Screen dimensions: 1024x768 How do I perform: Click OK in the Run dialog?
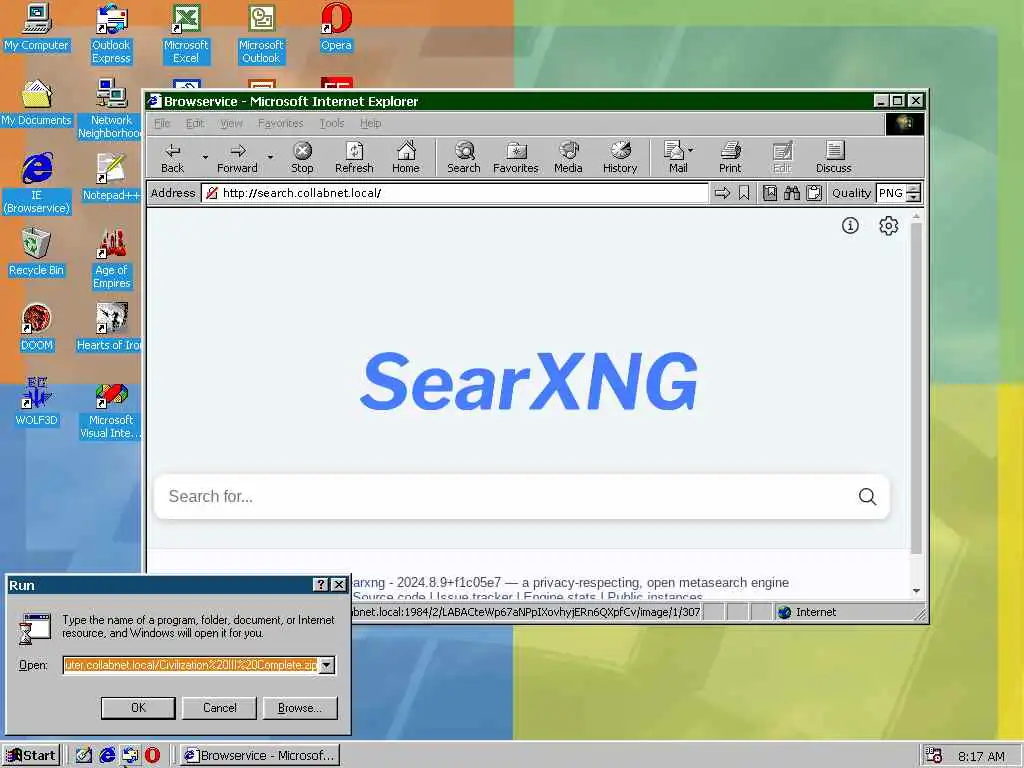(x=138, y=708)
